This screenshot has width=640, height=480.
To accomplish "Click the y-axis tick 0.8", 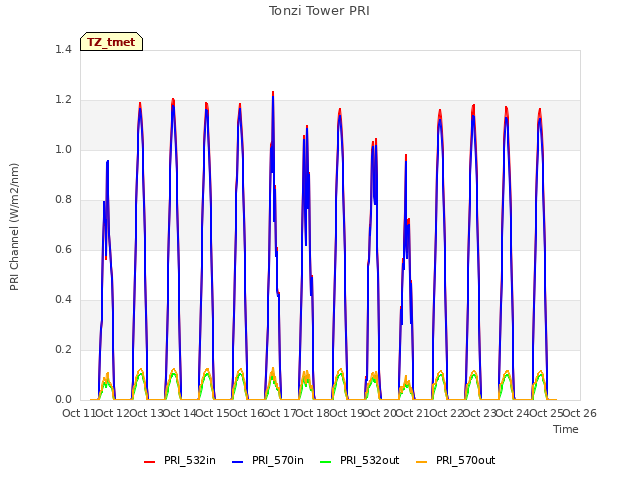I will [63, 200].
